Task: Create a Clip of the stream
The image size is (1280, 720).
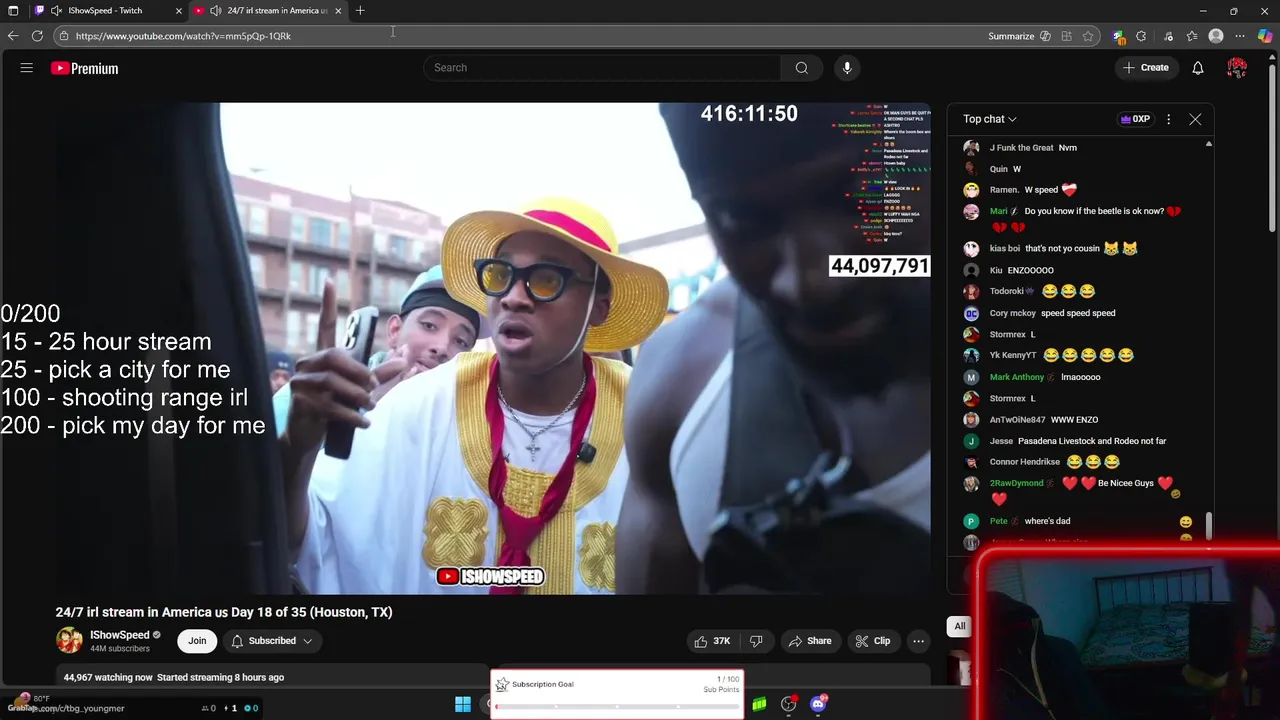Action: pos(872,641)
